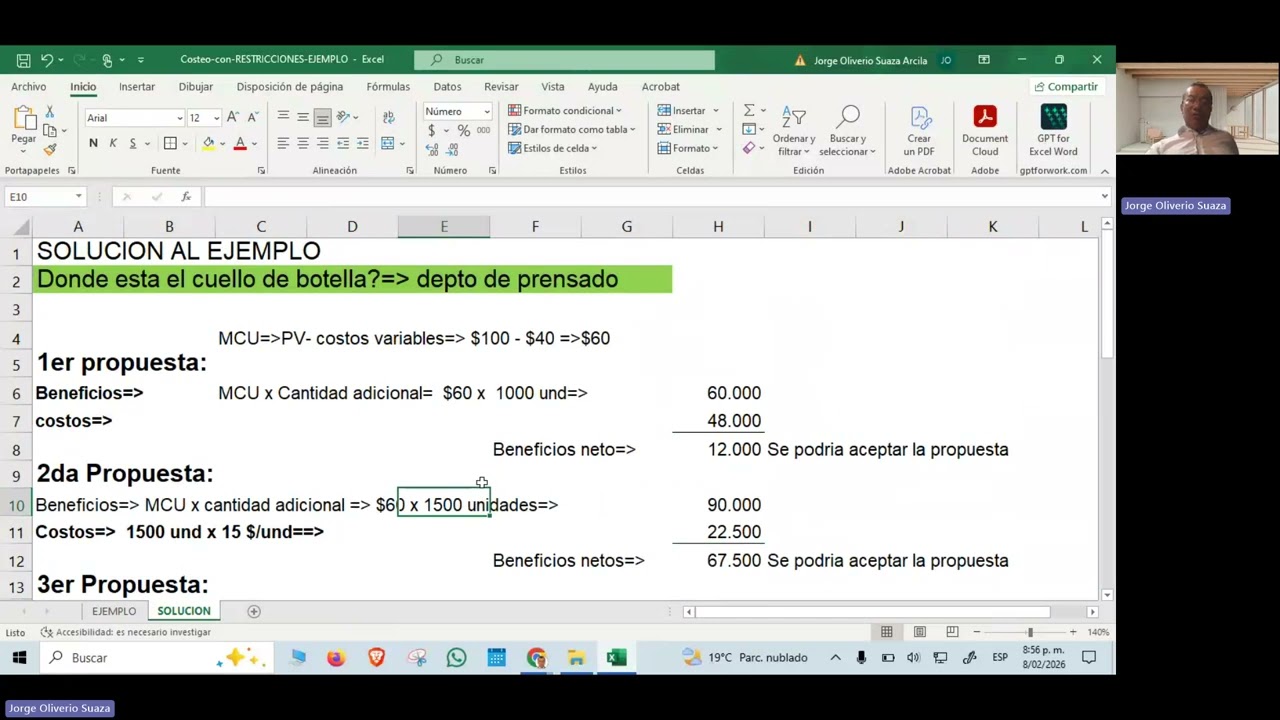Switch to the Insertar ribbon tab
This screenshot has width=1280, height=720.
pyautogui.click(x=137, y=87)
